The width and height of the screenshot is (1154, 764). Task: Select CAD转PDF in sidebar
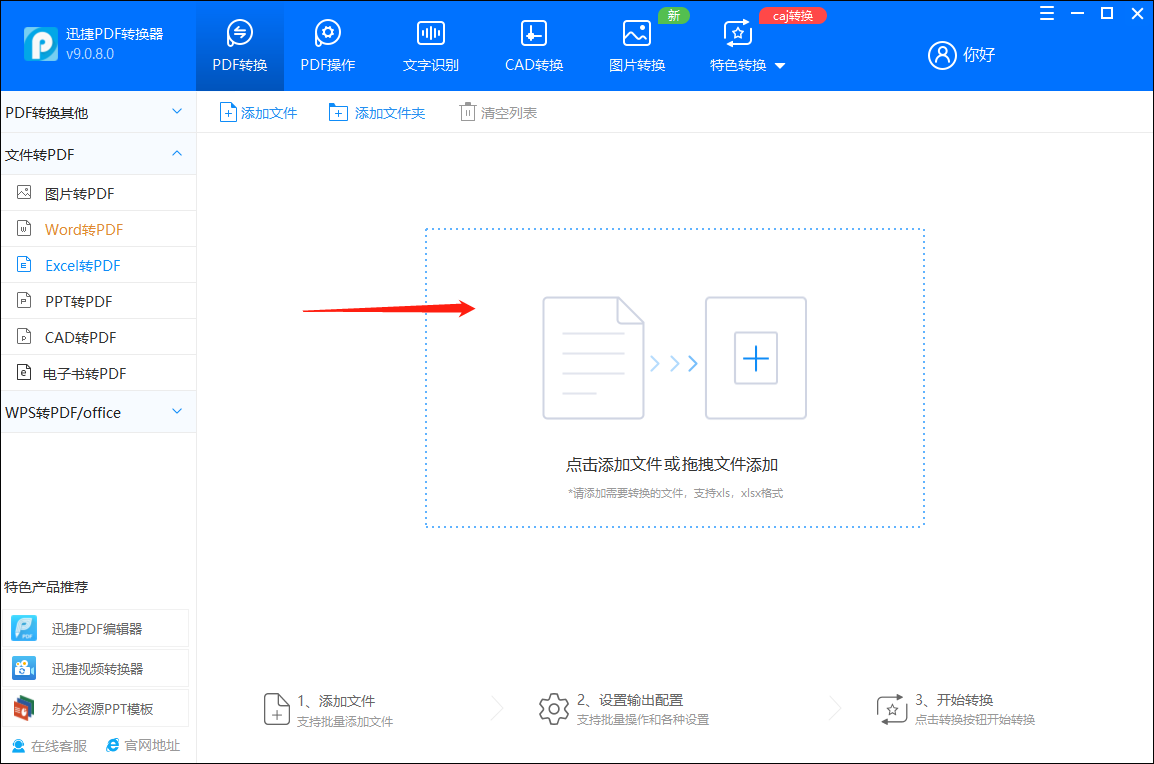click(98, 337)
